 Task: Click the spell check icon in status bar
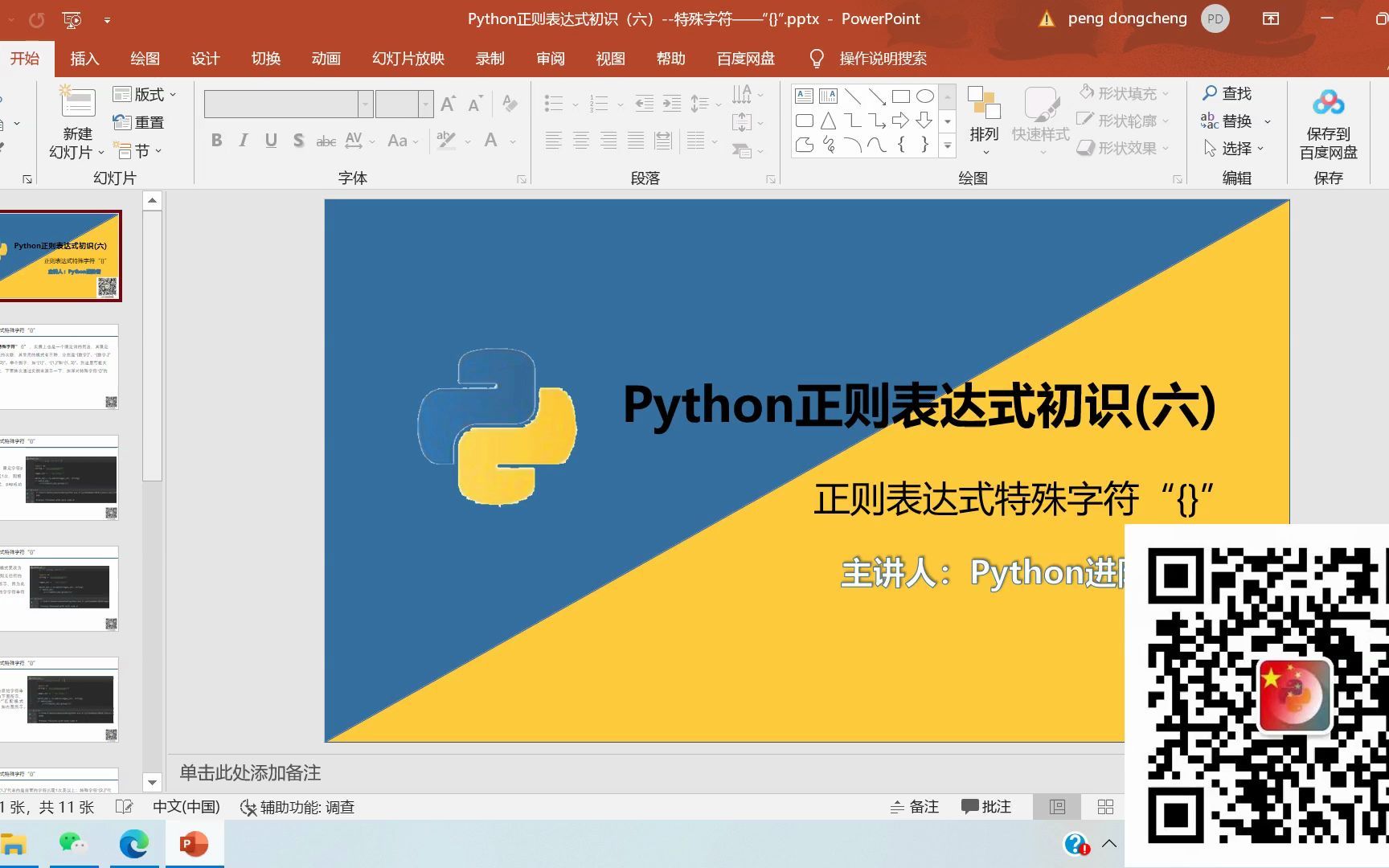point(124,806)
